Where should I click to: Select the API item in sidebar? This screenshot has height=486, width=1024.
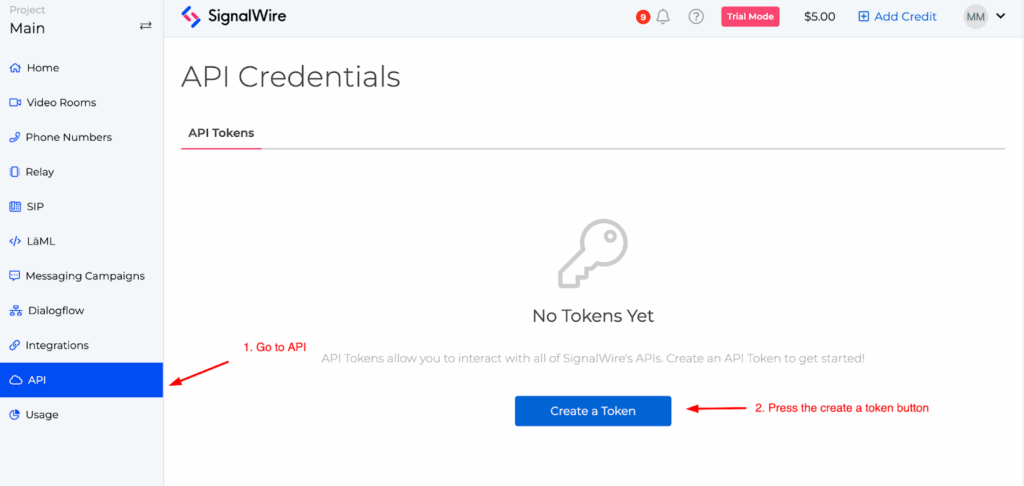click(37, 380)
